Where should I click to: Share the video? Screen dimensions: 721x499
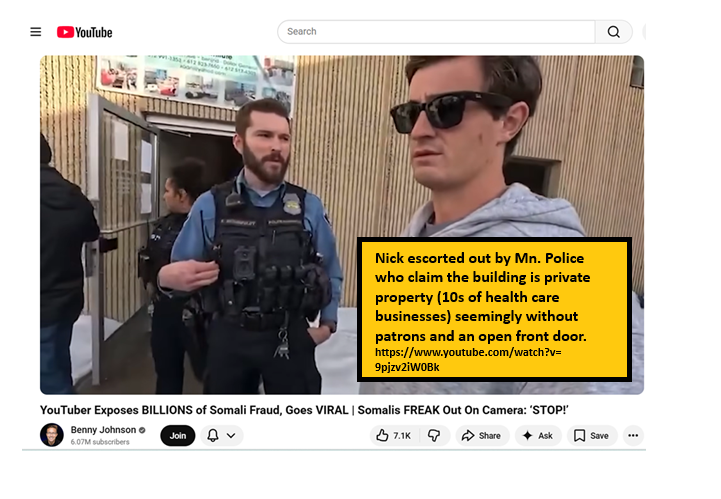pyautogui.click(x=482, y=436)
